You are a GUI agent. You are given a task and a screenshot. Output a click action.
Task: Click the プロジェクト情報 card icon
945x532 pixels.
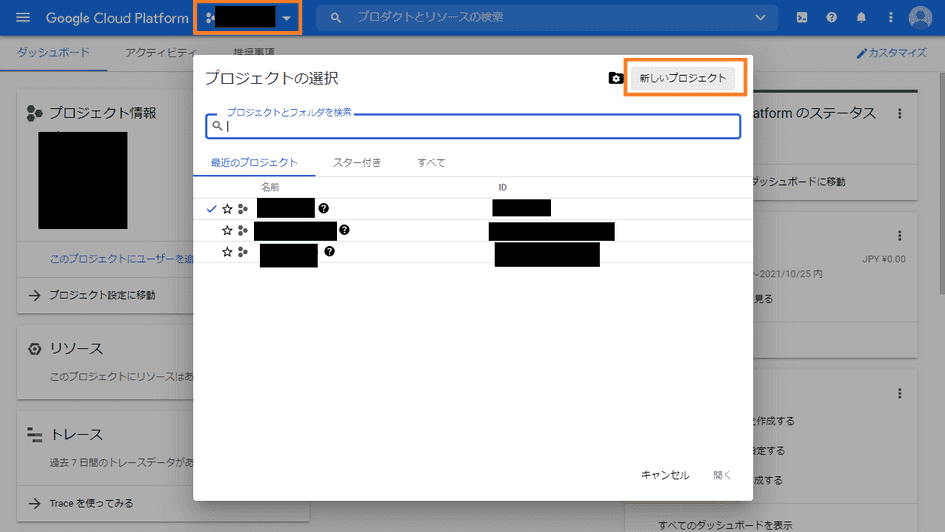tap(34, 113)
